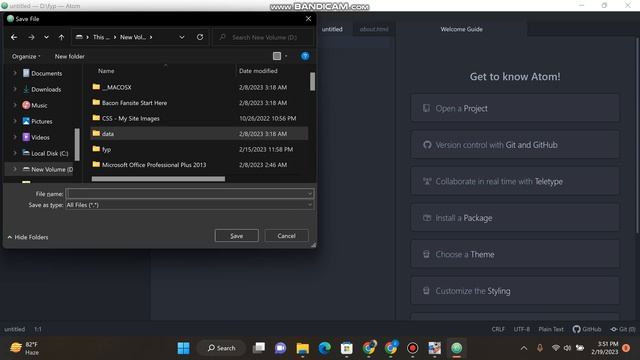Select CSS - My Site Images folder
640x360 pixels.
click(x=199, y=118)
